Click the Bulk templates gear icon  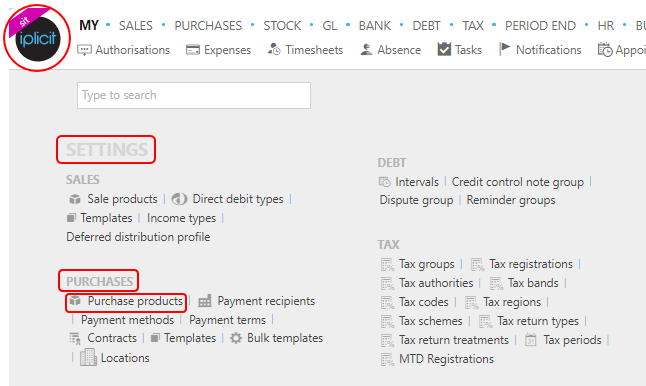click(x=236, y=338)
